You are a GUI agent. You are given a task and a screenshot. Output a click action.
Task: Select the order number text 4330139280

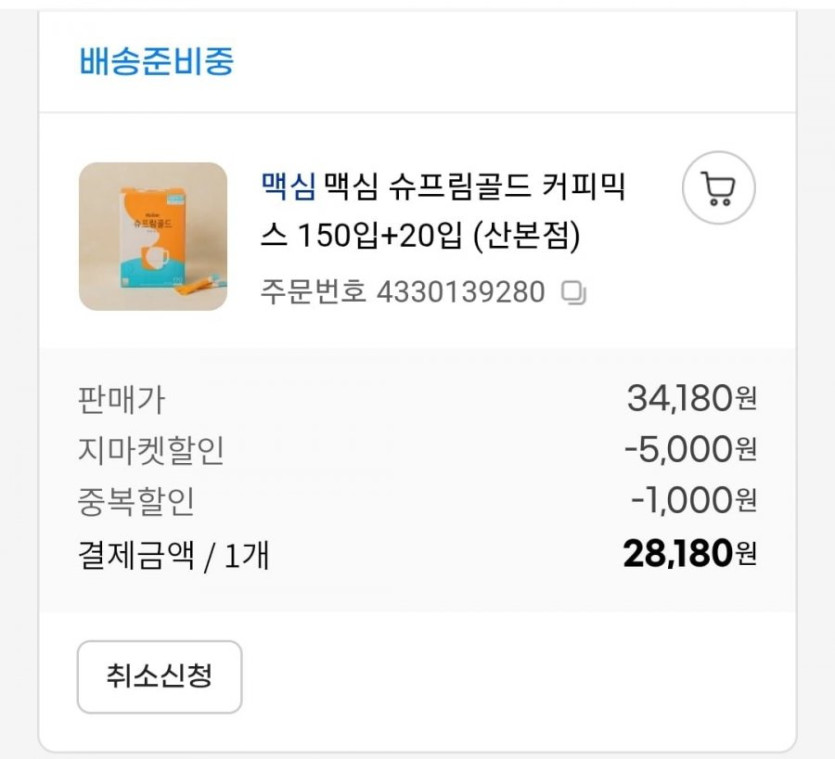(x=460, y=293)
